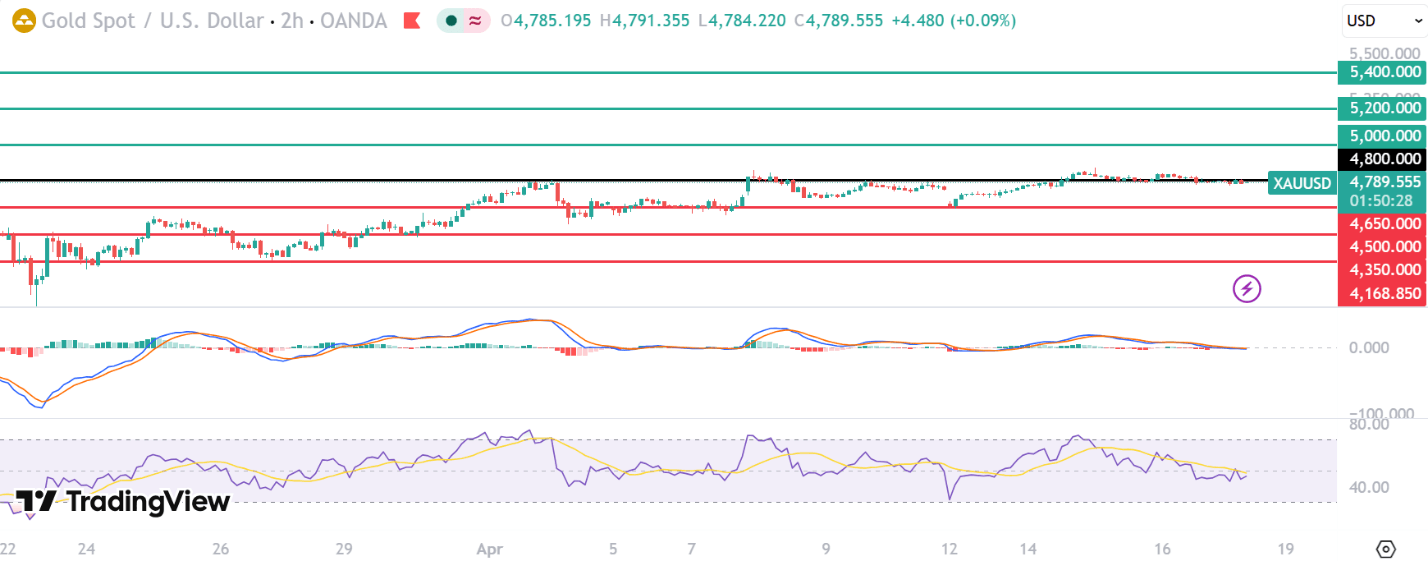Click the Apr label on time axis

(489, 549)
